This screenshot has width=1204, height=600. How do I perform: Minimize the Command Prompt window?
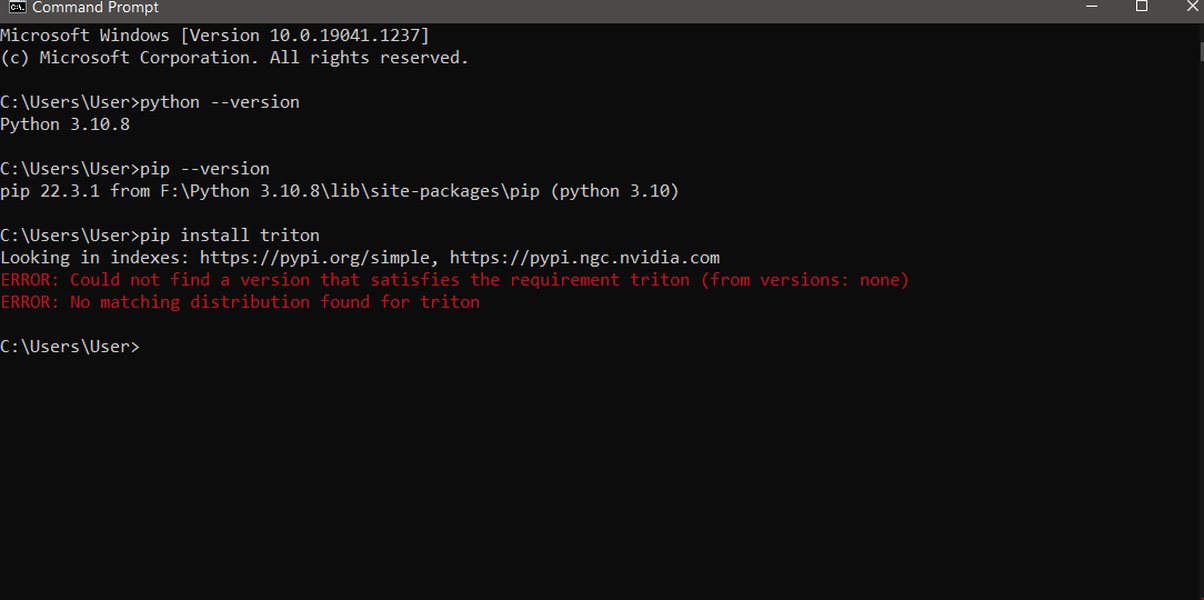coord(1092,6)
